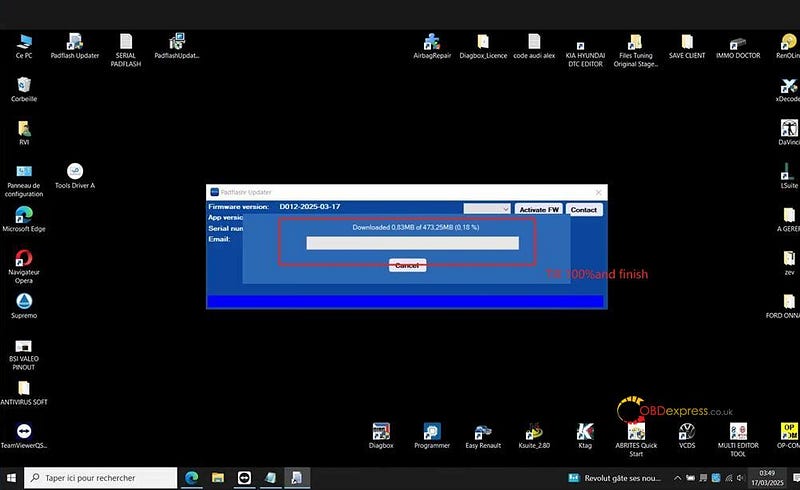Viewport: 800px width, 490px height.
Task: Switch to Padflash Updater taskbar item
Action: 297,478
